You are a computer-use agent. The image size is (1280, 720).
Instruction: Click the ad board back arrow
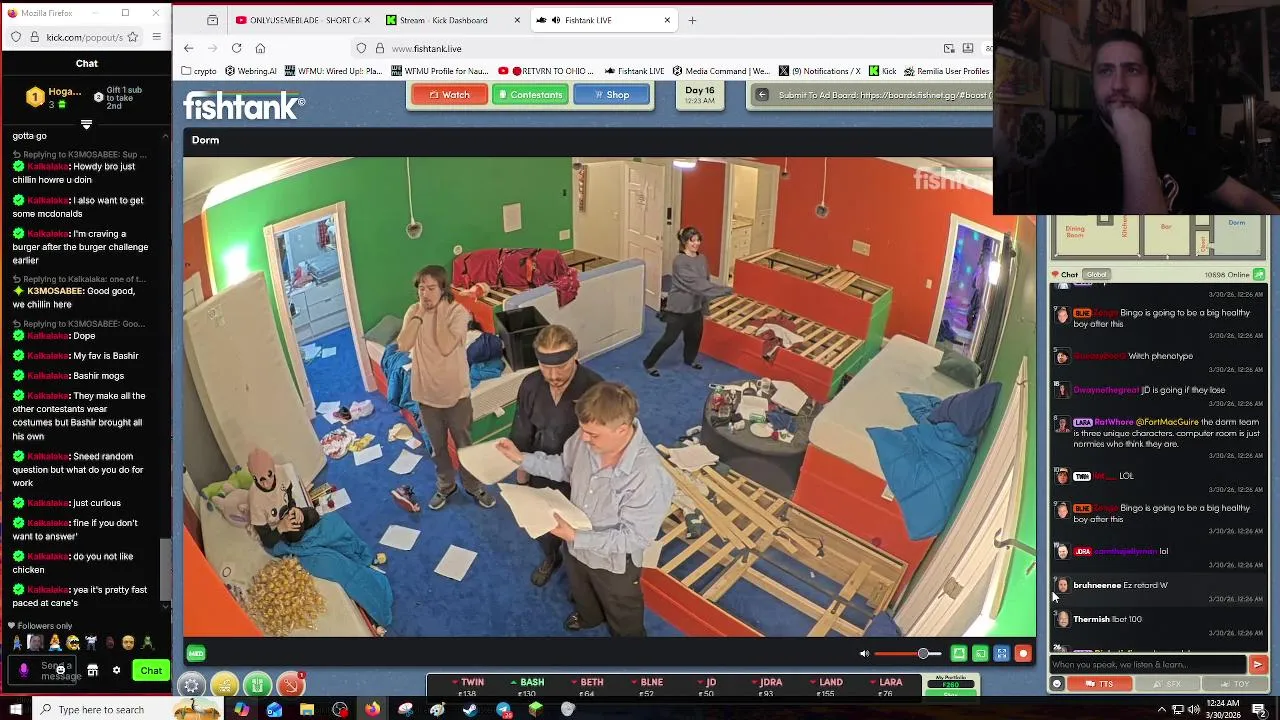(x=762, y=95)
